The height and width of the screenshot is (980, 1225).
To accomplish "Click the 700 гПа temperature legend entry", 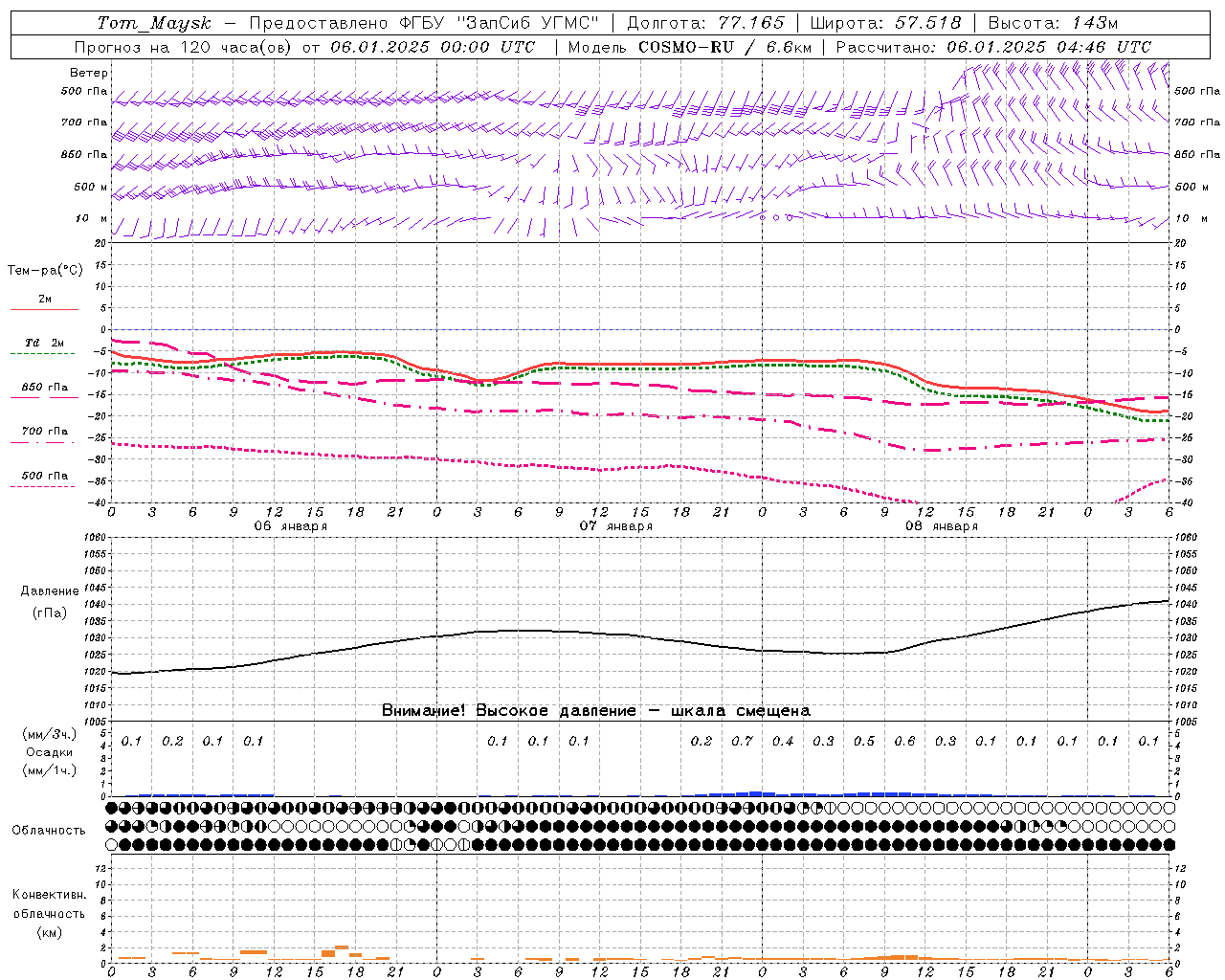I will tap(44, 435).
